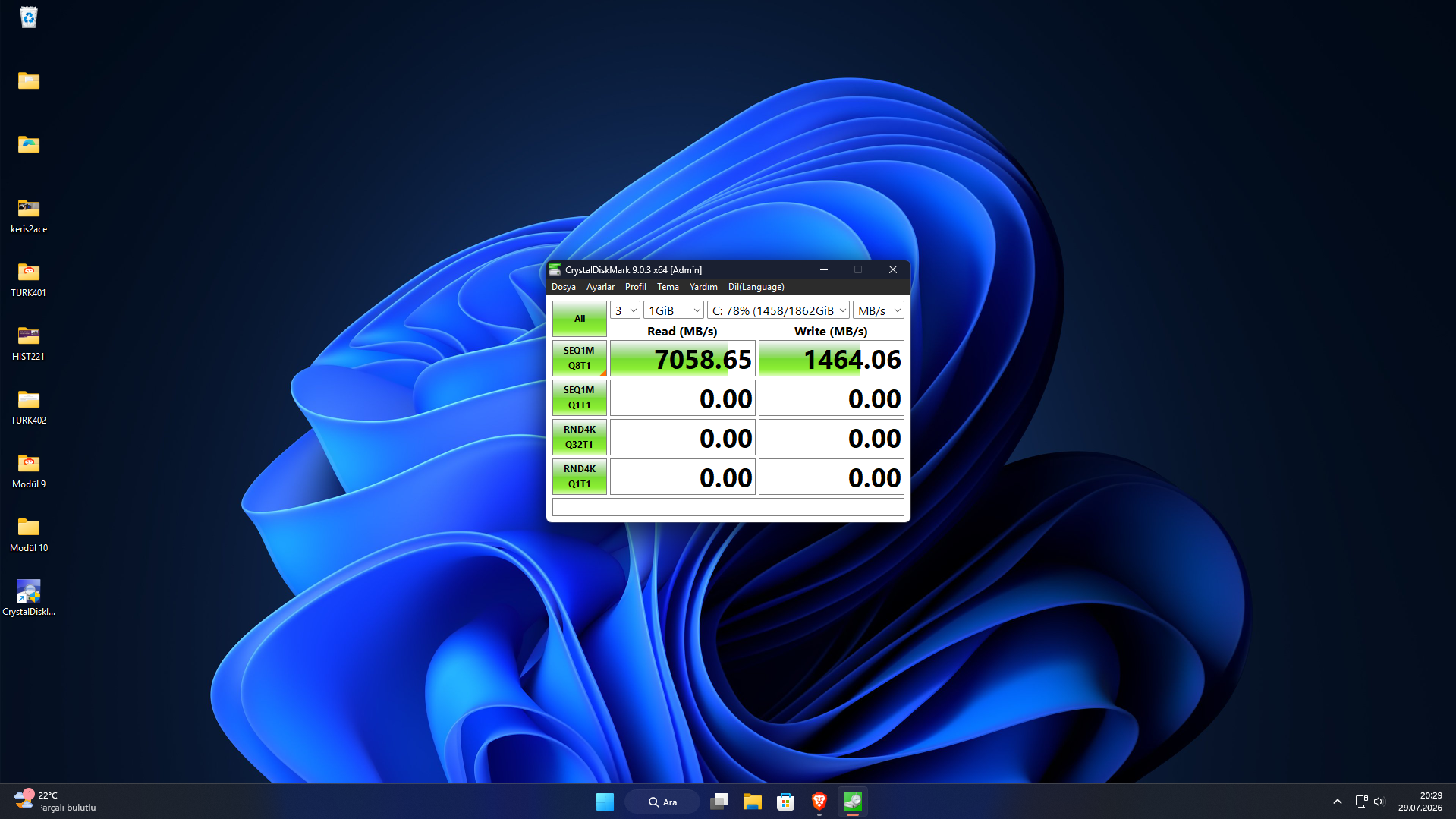Launch Brave browser from the taskbar

pyautogui.click(x=819, y=802)
